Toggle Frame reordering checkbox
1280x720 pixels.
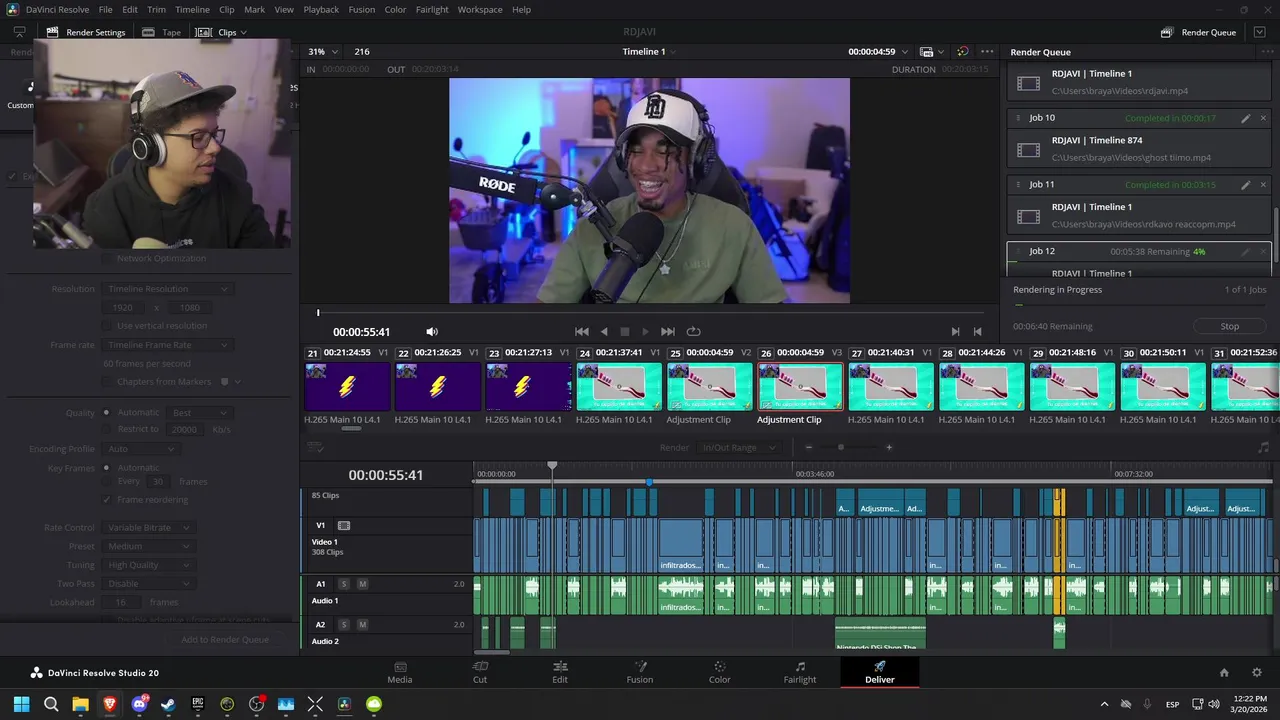click(107, 500)
